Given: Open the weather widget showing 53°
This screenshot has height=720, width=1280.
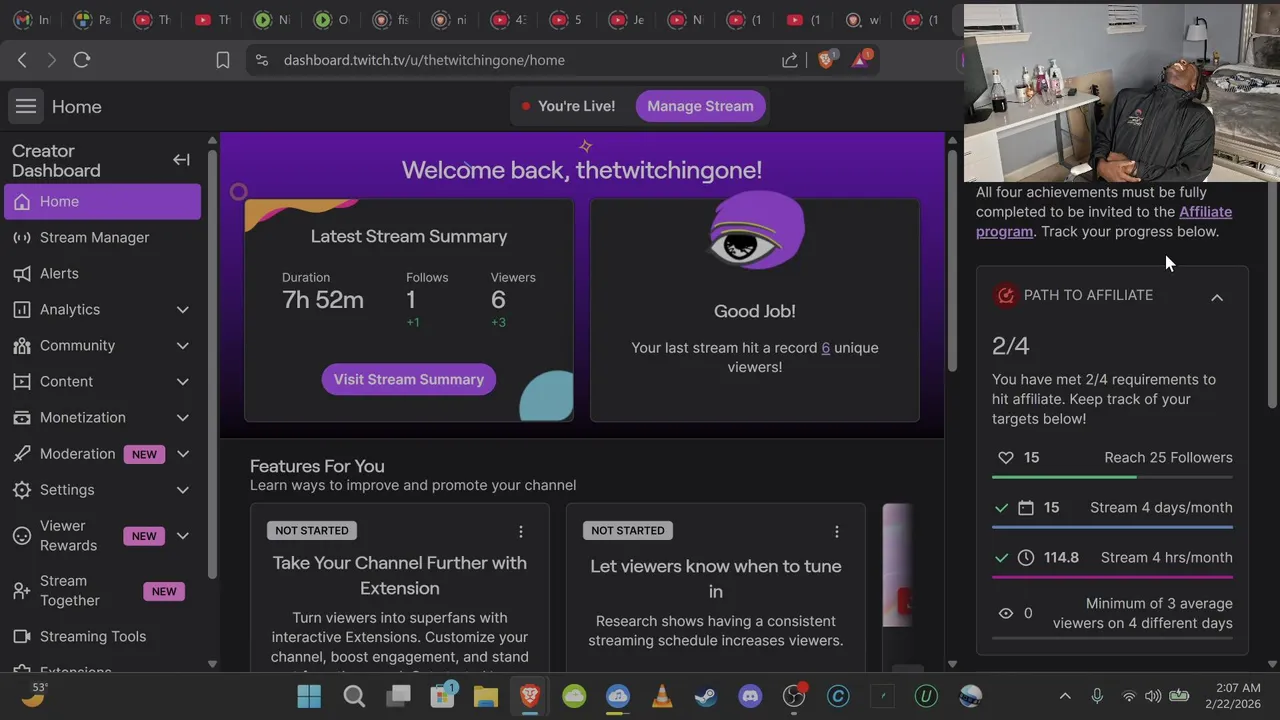Looking at the screenshot, I should point(34,695).
